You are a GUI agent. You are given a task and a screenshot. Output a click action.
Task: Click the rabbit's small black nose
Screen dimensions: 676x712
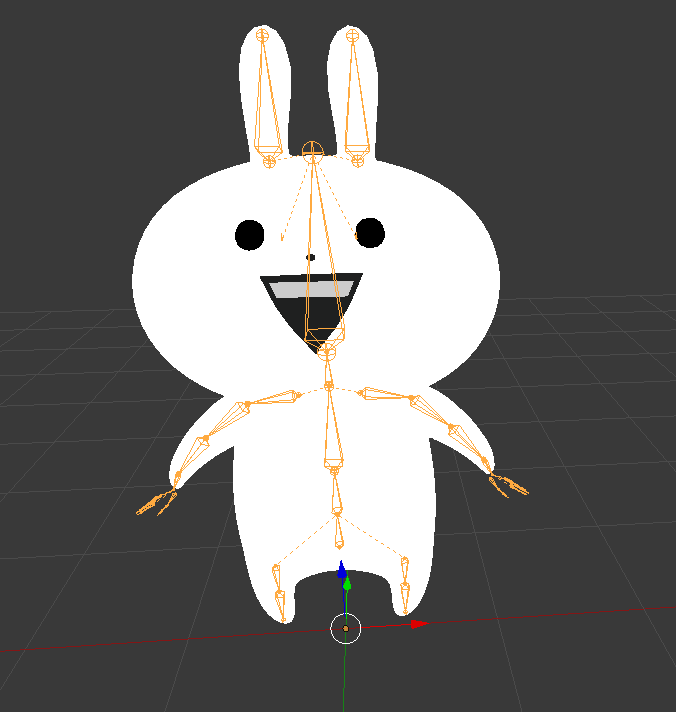pyautogui.click(x=311, y=257)
